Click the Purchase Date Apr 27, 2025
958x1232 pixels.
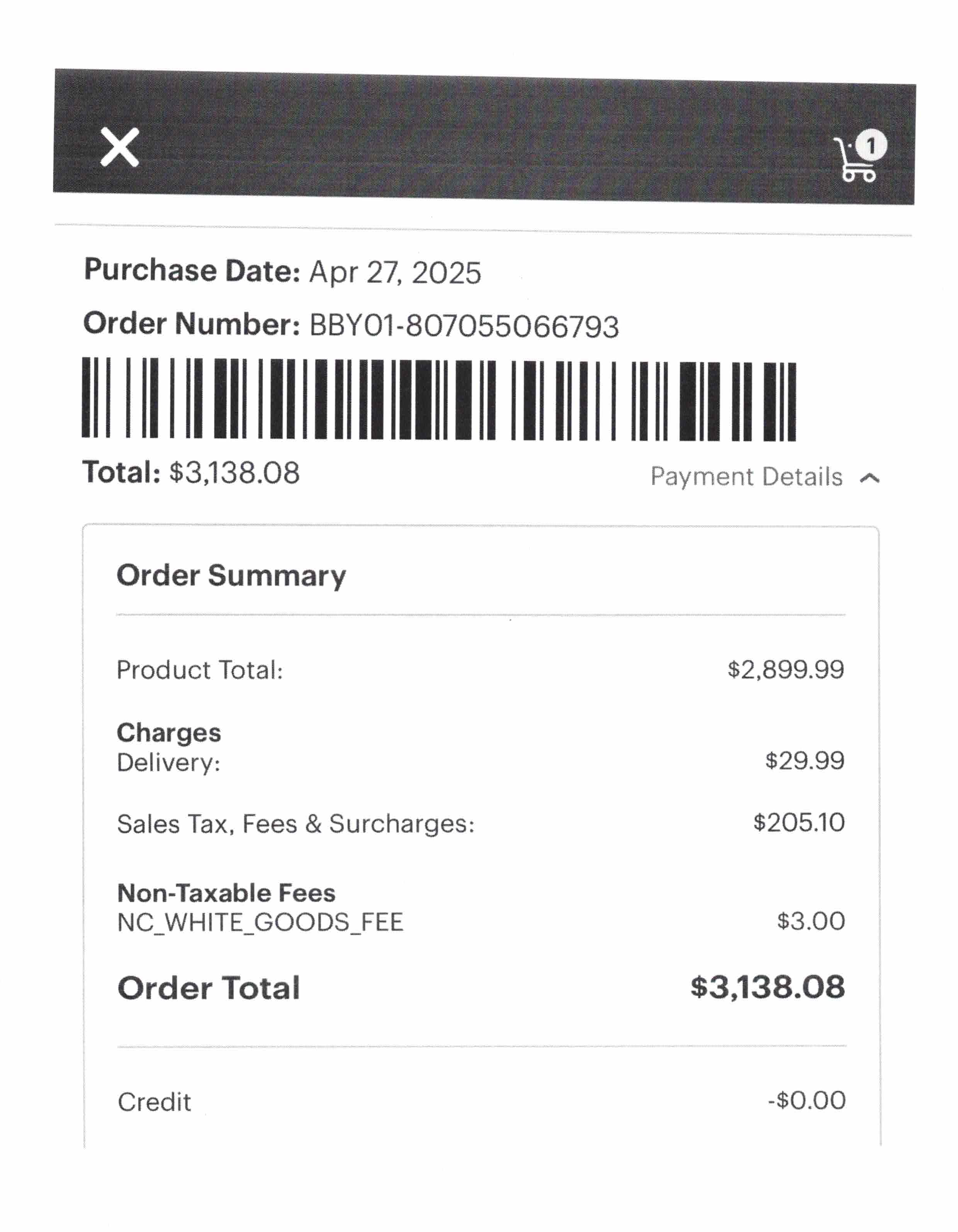coord(395,272)
